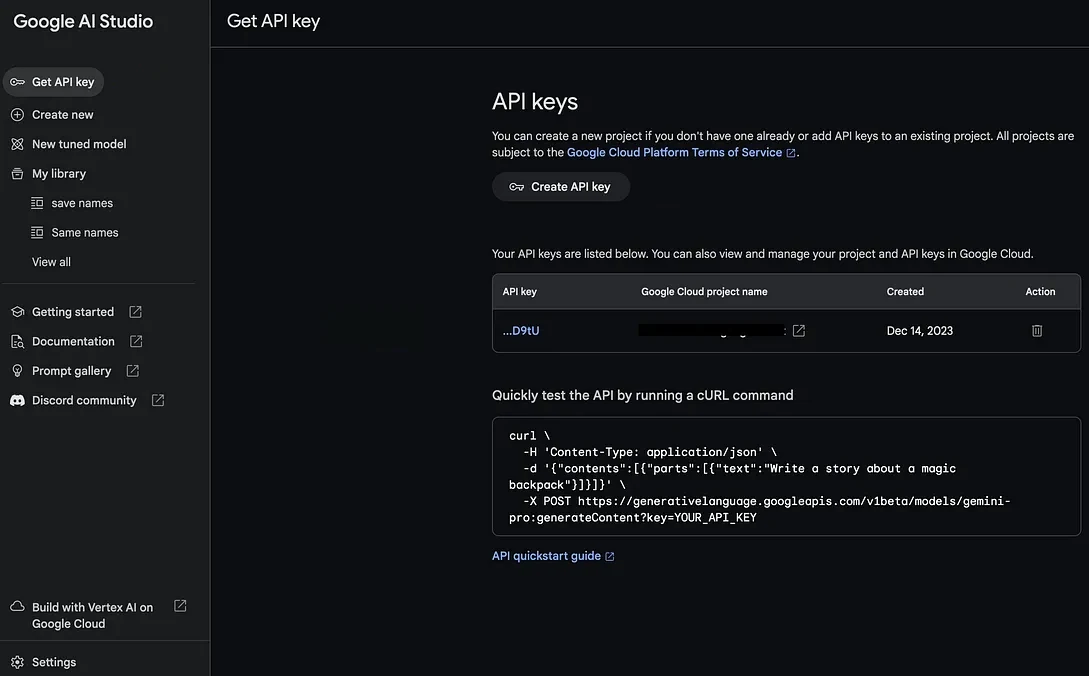Click the redacted Google Cloud project name
This screenshot has height=676, width=1089.
tap(711, 331)
